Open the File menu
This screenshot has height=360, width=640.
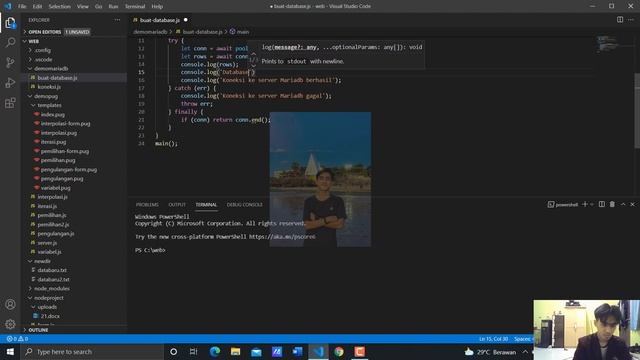tap(22, 7)
